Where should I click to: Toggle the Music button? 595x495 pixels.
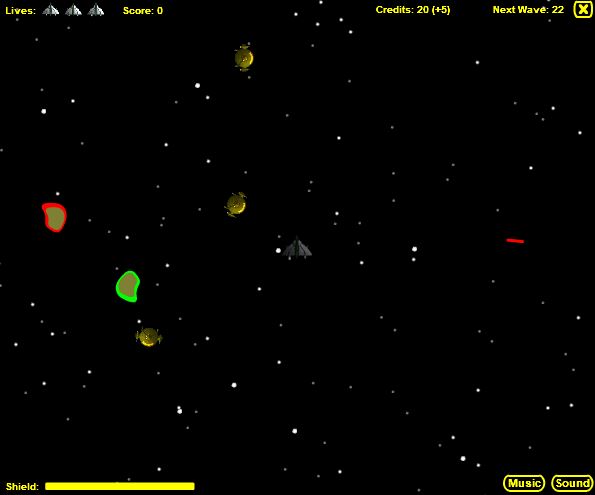click(524, 483)
